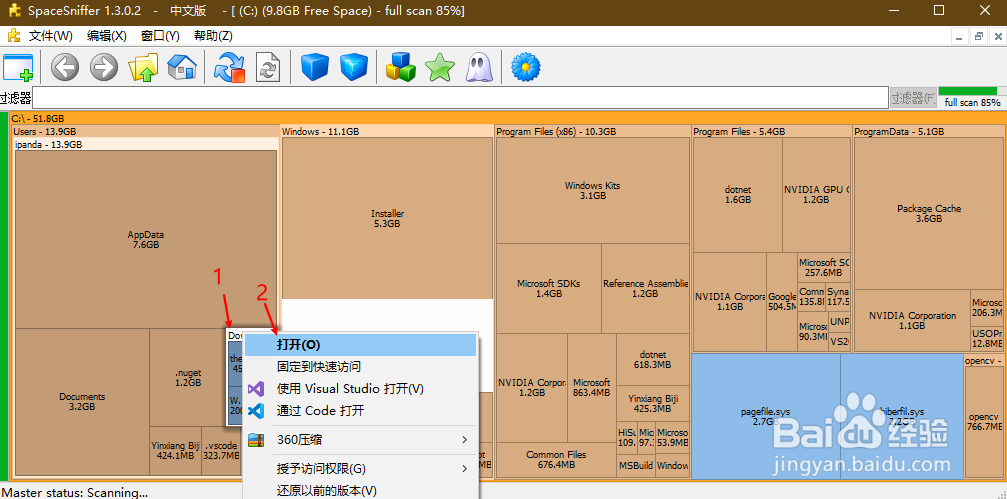Screen dimensions: 1007x499
Task: Click the light blue cube more-detail icon
Action: click(354, 67)
